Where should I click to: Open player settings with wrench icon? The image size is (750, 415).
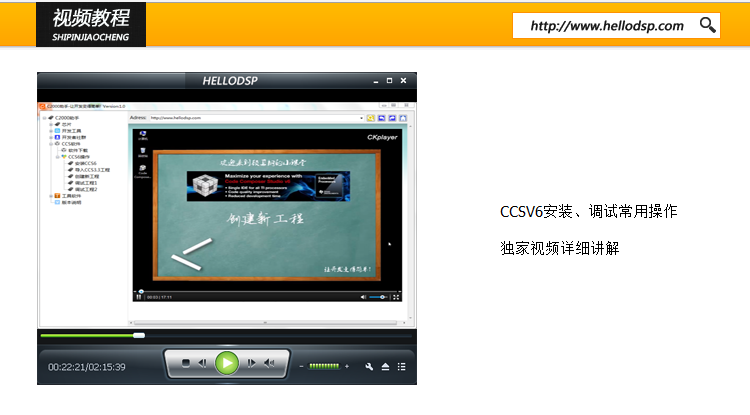pyautogui.click(x=369, y=367)
